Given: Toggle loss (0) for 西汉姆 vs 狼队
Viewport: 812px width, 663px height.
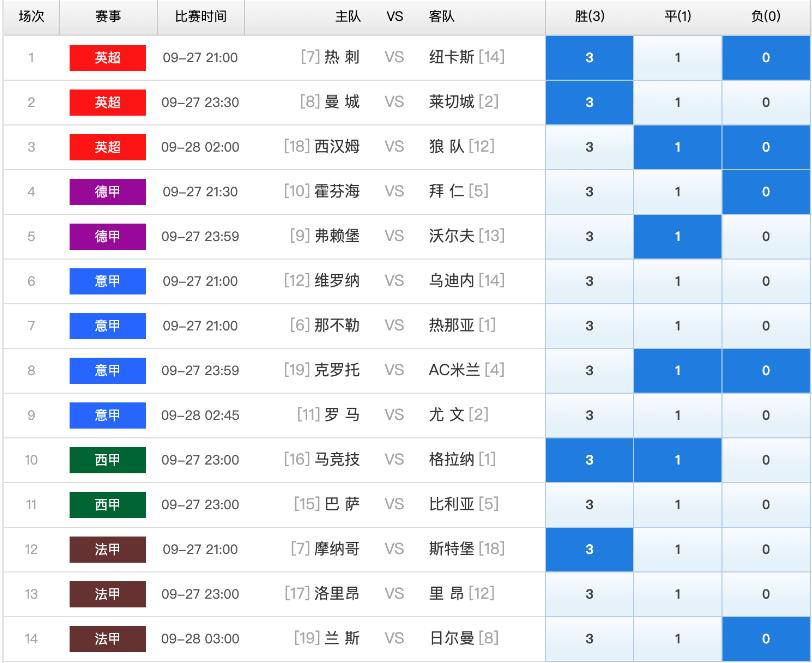Looking at the screenshot, I should point(766,147).
